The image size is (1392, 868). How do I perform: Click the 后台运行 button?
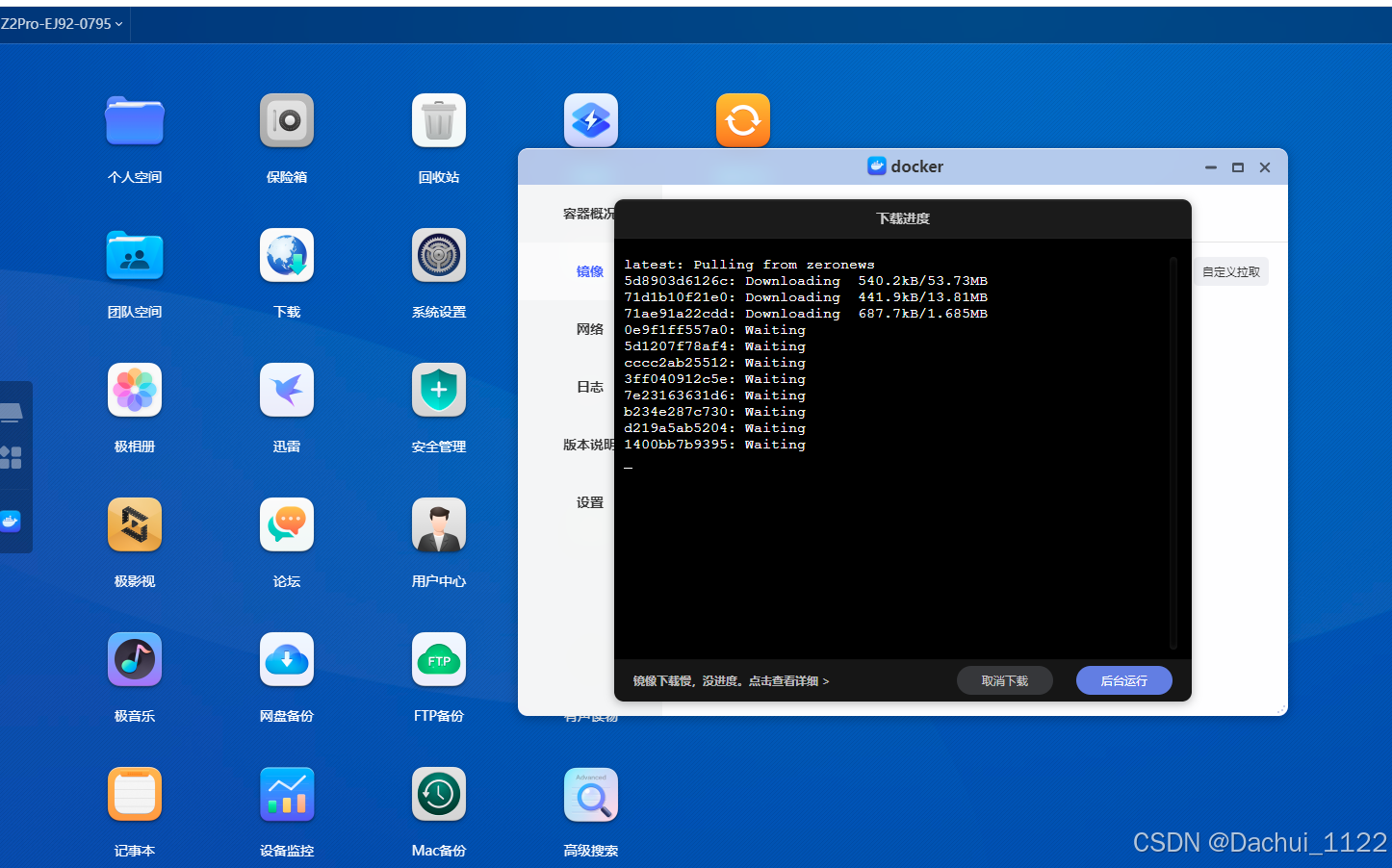(x=1124, y=680)
